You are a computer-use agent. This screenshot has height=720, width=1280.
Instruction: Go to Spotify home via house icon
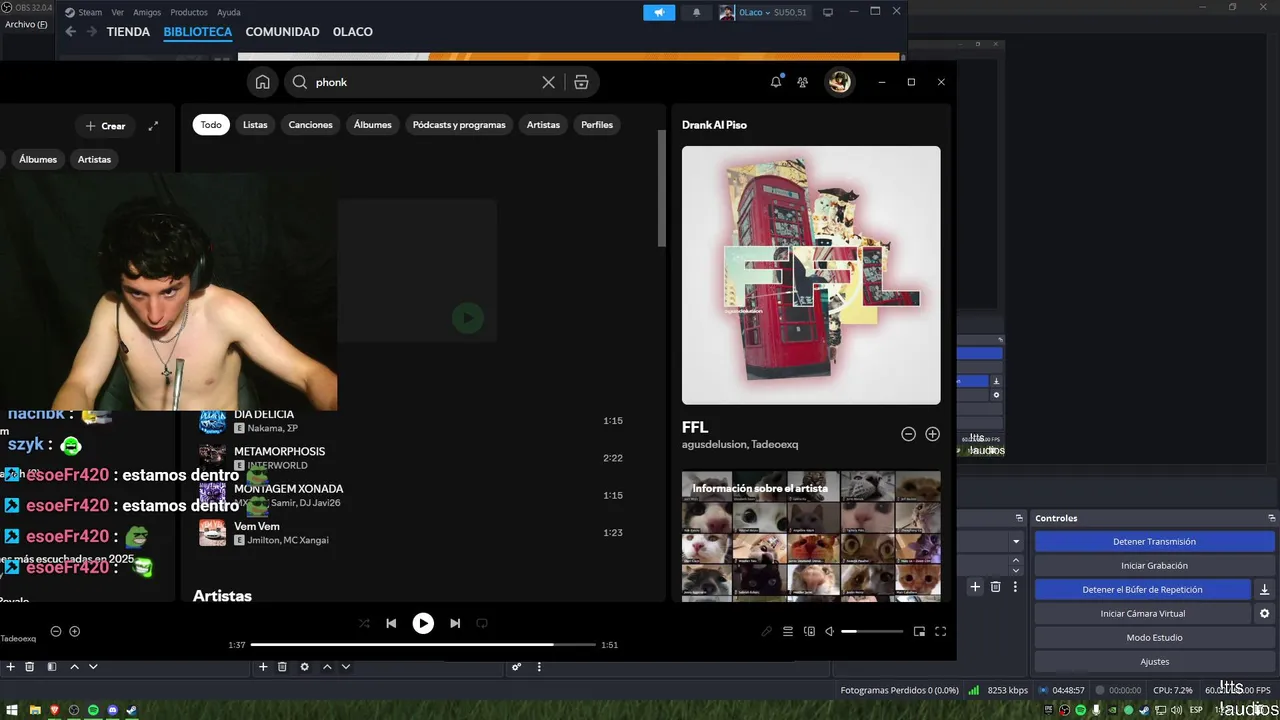[262, 82]
